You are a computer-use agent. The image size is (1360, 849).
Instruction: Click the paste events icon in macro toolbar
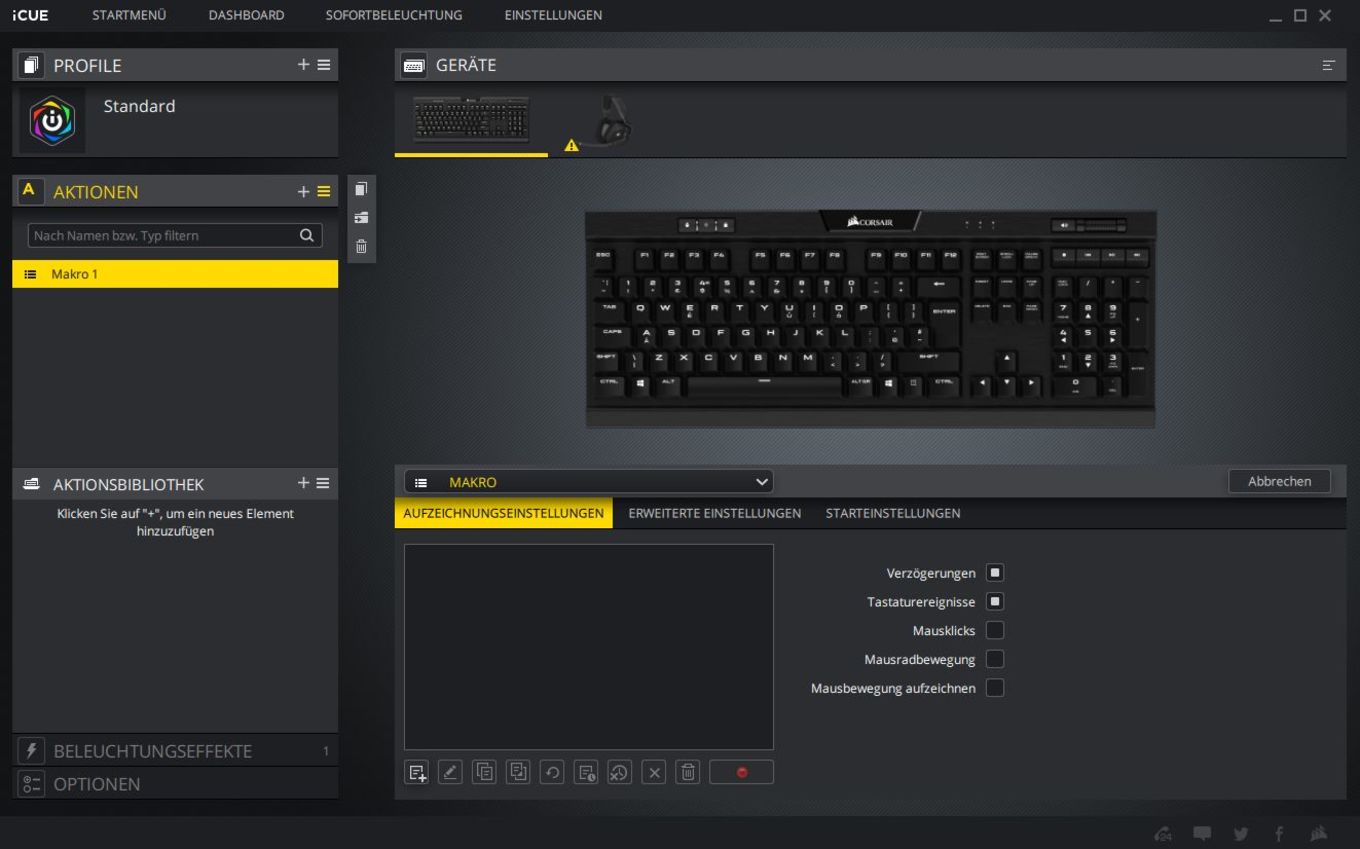point(518,772)
